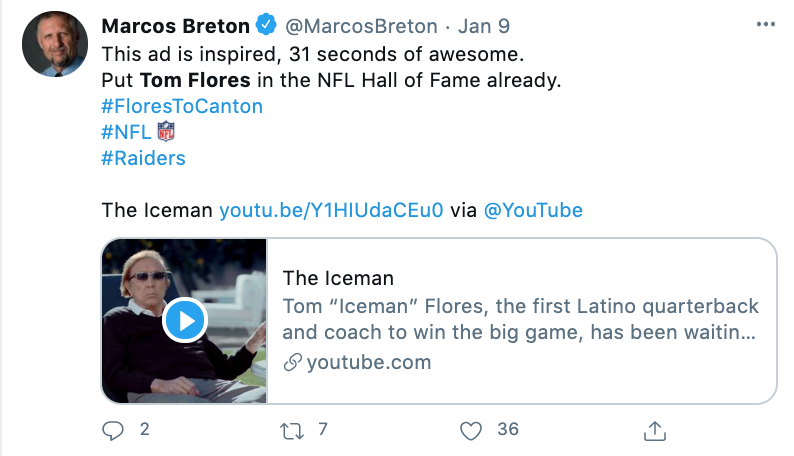This screenshot has width=794, height=456.
Task: Open the three-dot more options menu
Action: (766, 25)
